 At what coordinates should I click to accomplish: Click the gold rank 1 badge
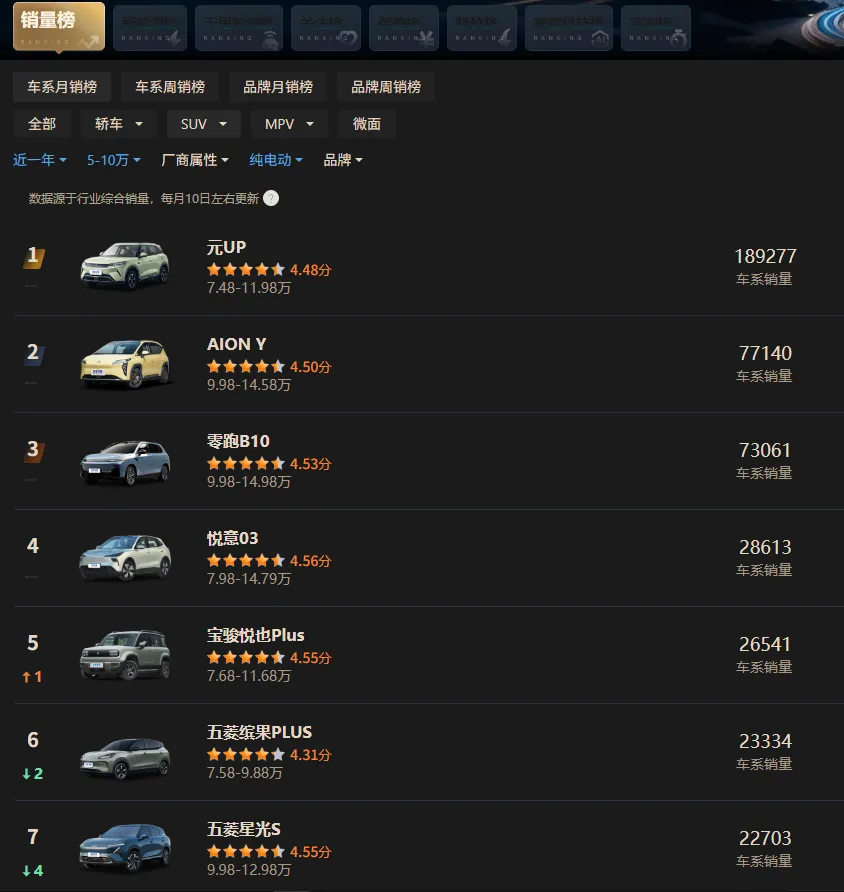pos(34,256)
